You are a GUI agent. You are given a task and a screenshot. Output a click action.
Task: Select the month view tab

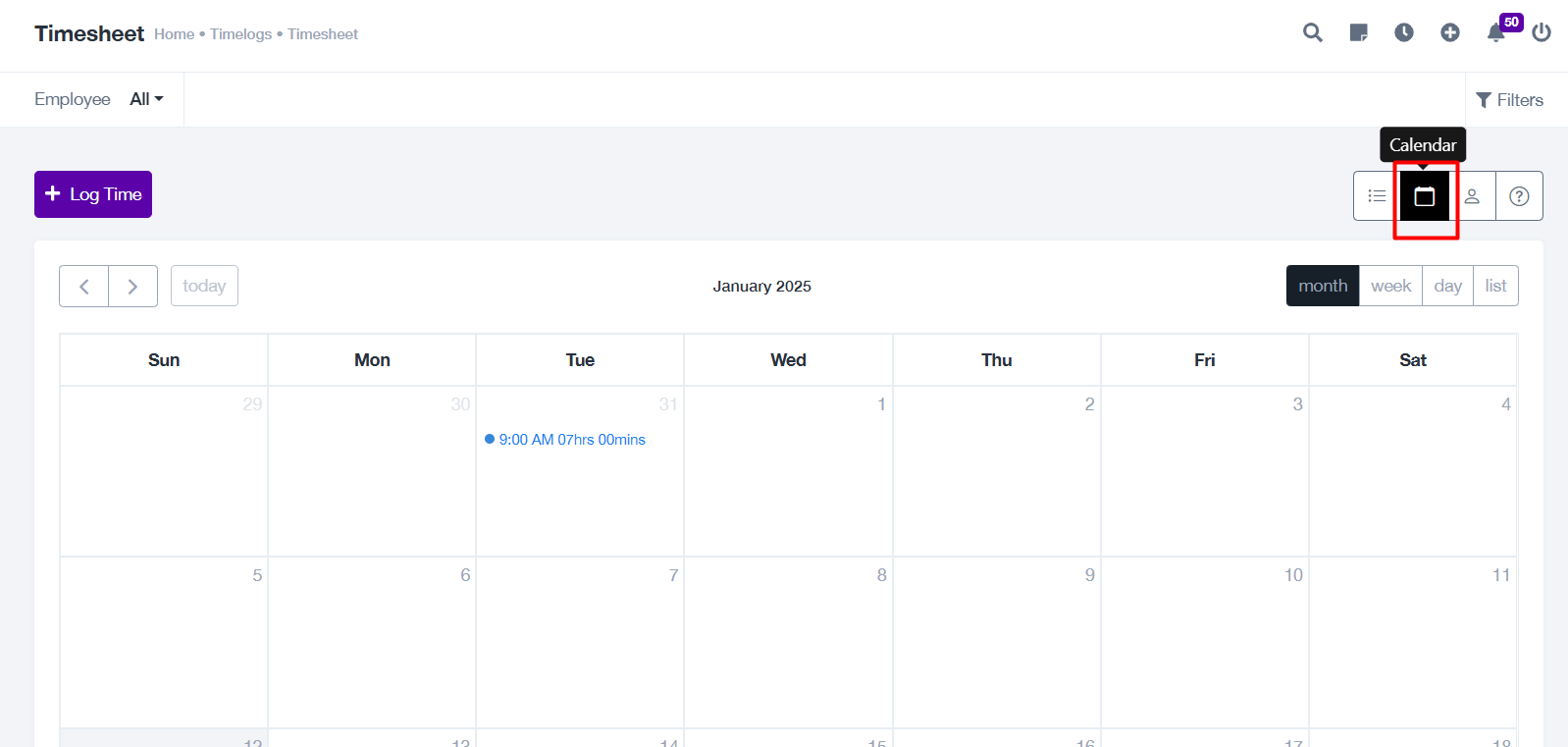(1323, 286)
